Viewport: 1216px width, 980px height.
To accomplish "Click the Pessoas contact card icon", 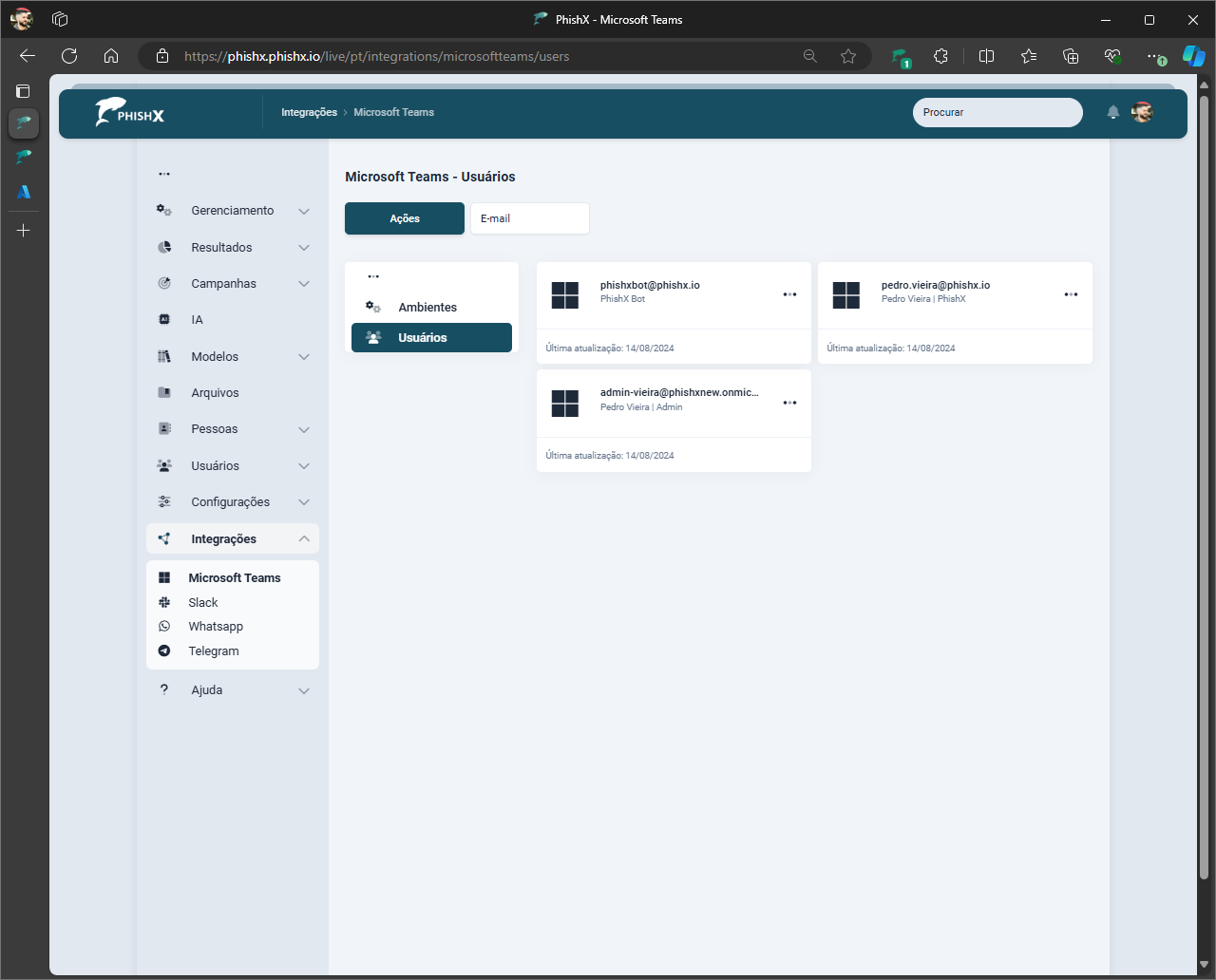I will coord(164,429).
